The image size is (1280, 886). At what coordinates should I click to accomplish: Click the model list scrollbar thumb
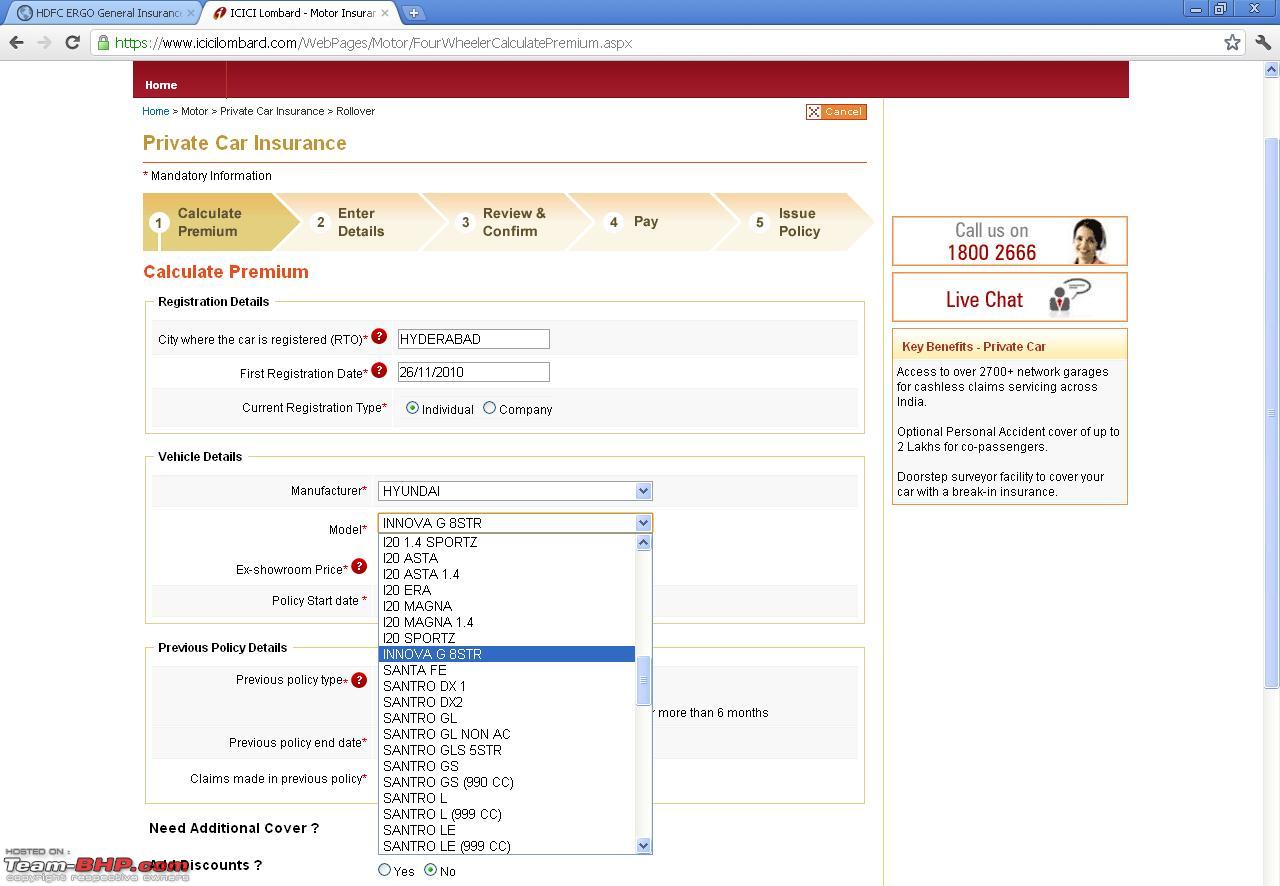point(643,680)
